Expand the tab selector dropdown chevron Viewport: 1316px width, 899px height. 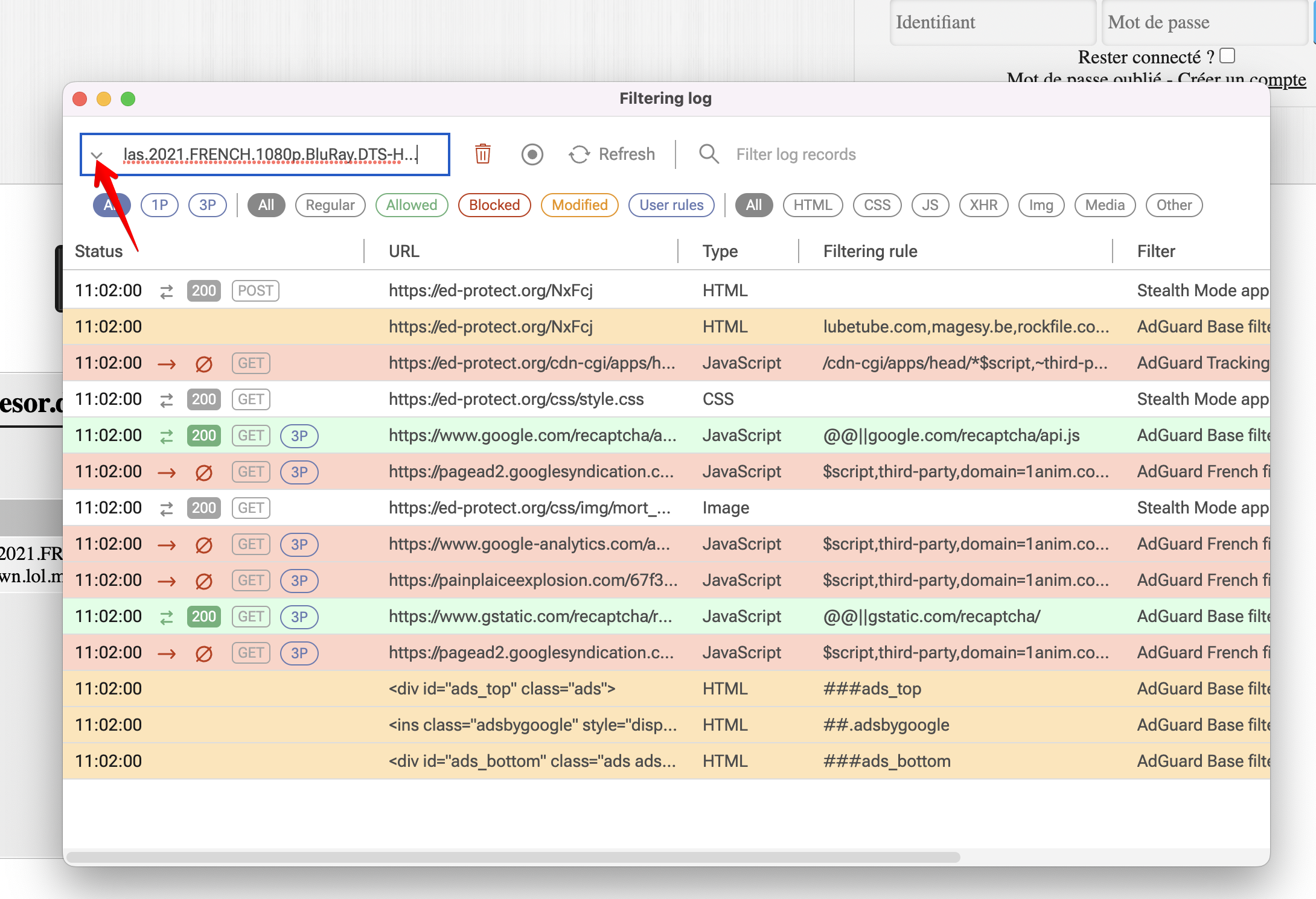click(98, 155)
